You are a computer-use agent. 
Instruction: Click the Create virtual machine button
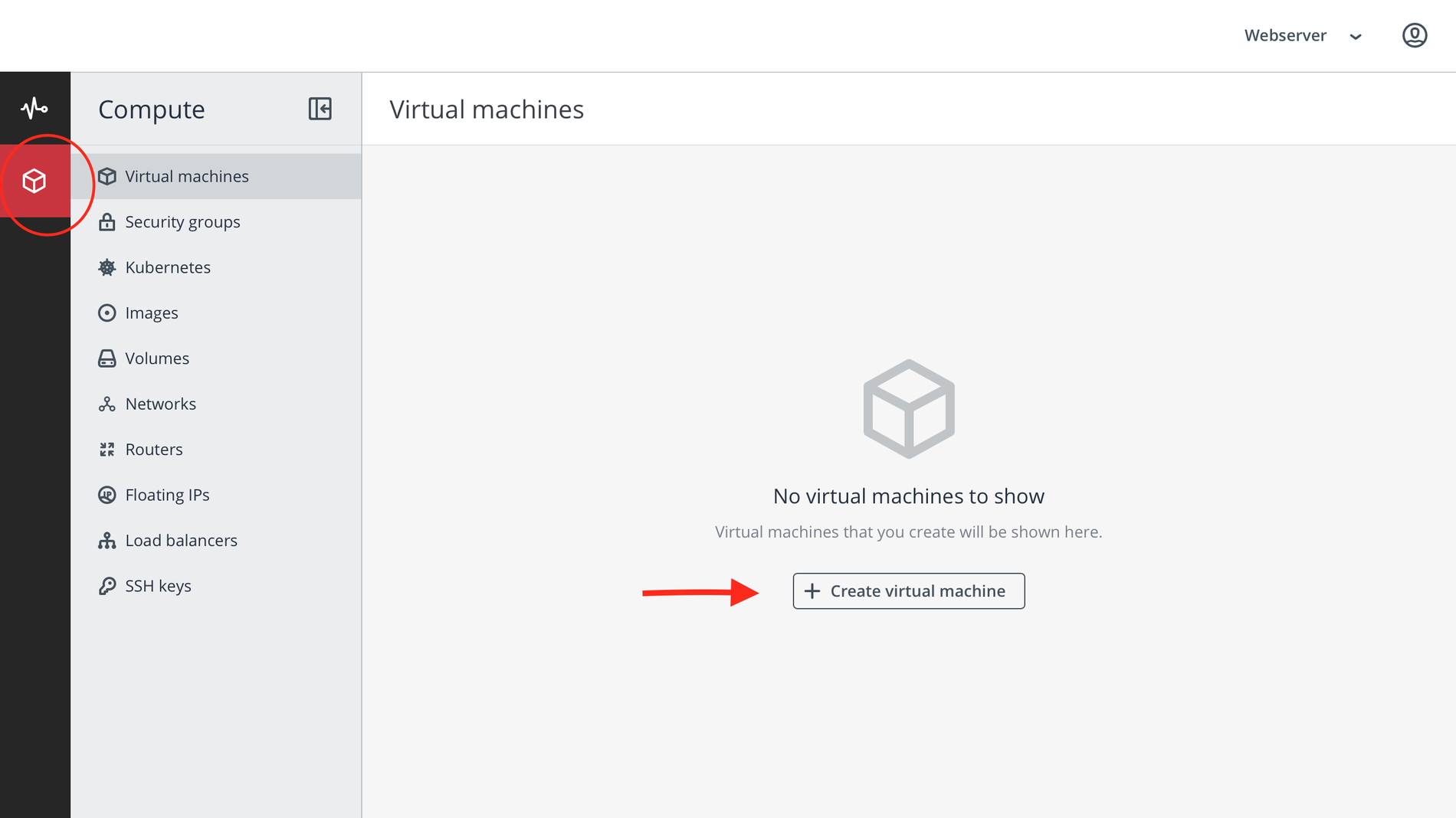908,591
